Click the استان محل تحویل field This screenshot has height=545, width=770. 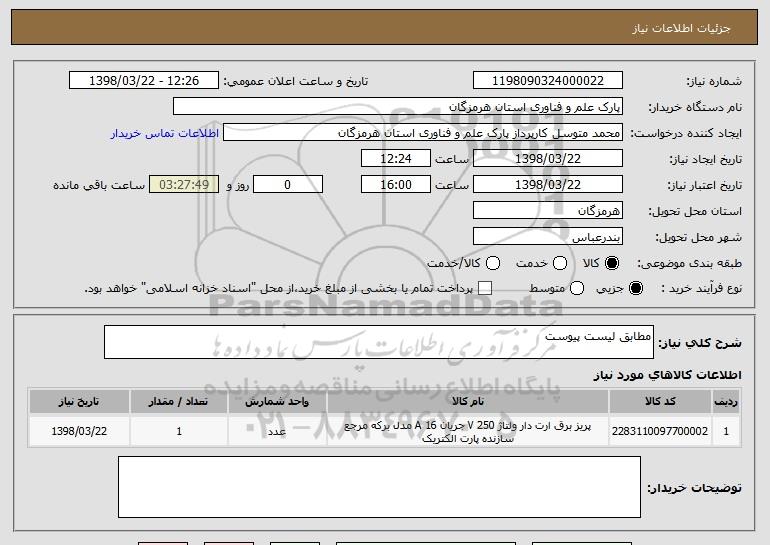(548, 211)
